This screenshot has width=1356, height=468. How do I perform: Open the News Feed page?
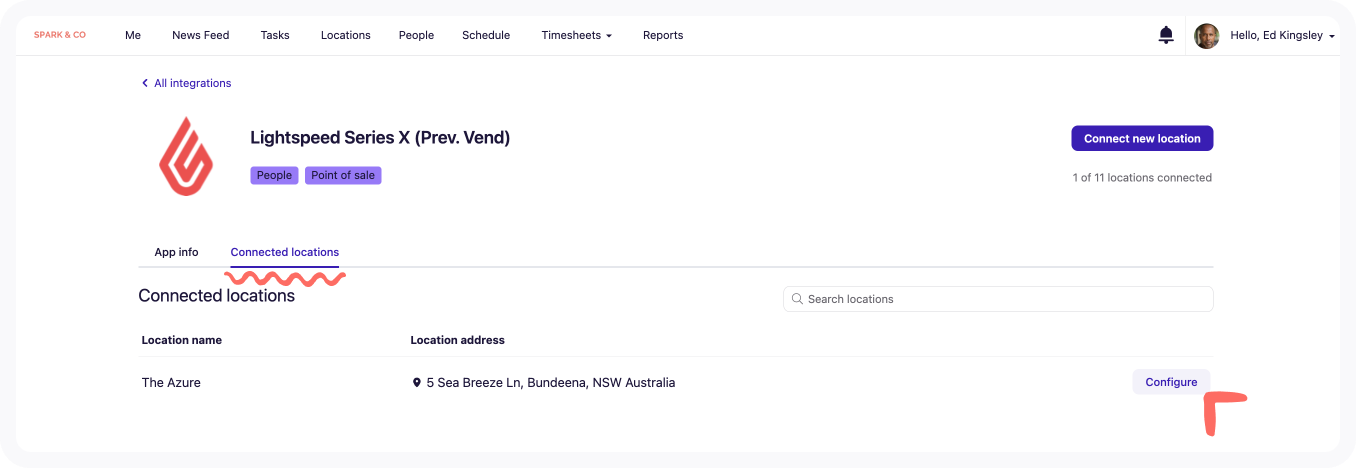(x=201, y=35)
